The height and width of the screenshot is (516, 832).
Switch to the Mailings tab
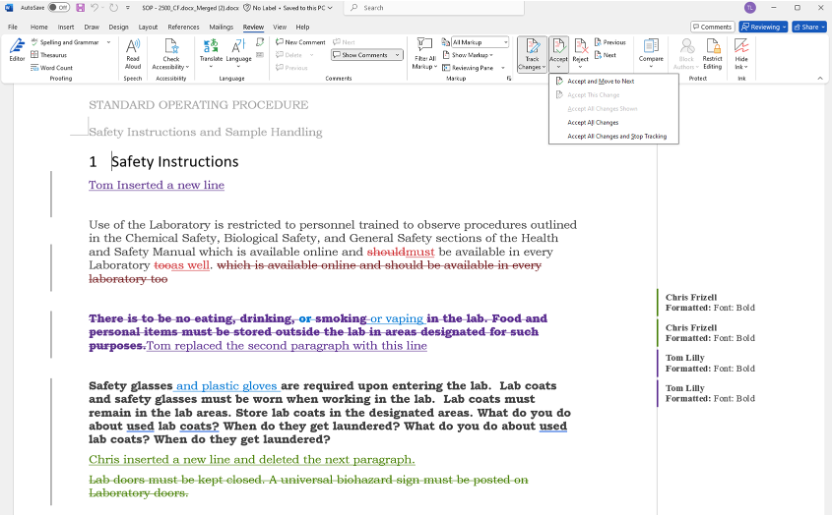221,27
